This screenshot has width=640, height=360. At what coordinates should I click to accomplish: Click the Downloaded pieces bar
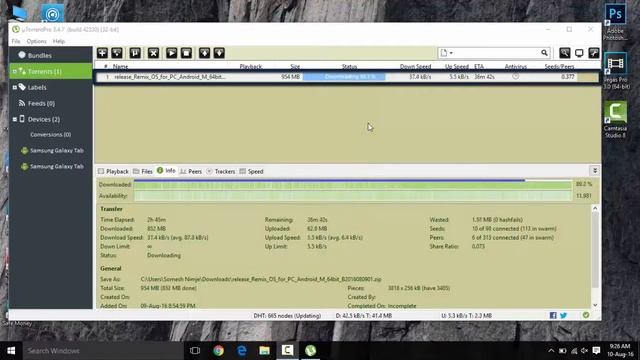click(353, 185)
